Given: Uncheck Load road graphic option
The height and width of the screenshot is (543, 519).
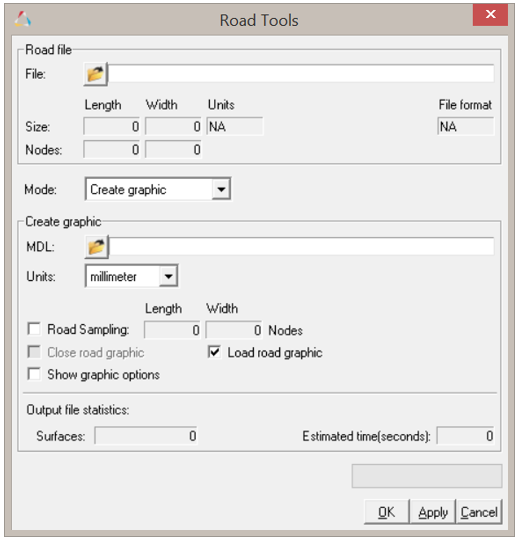Looking at the screenshot, I should tap(214, 352).
